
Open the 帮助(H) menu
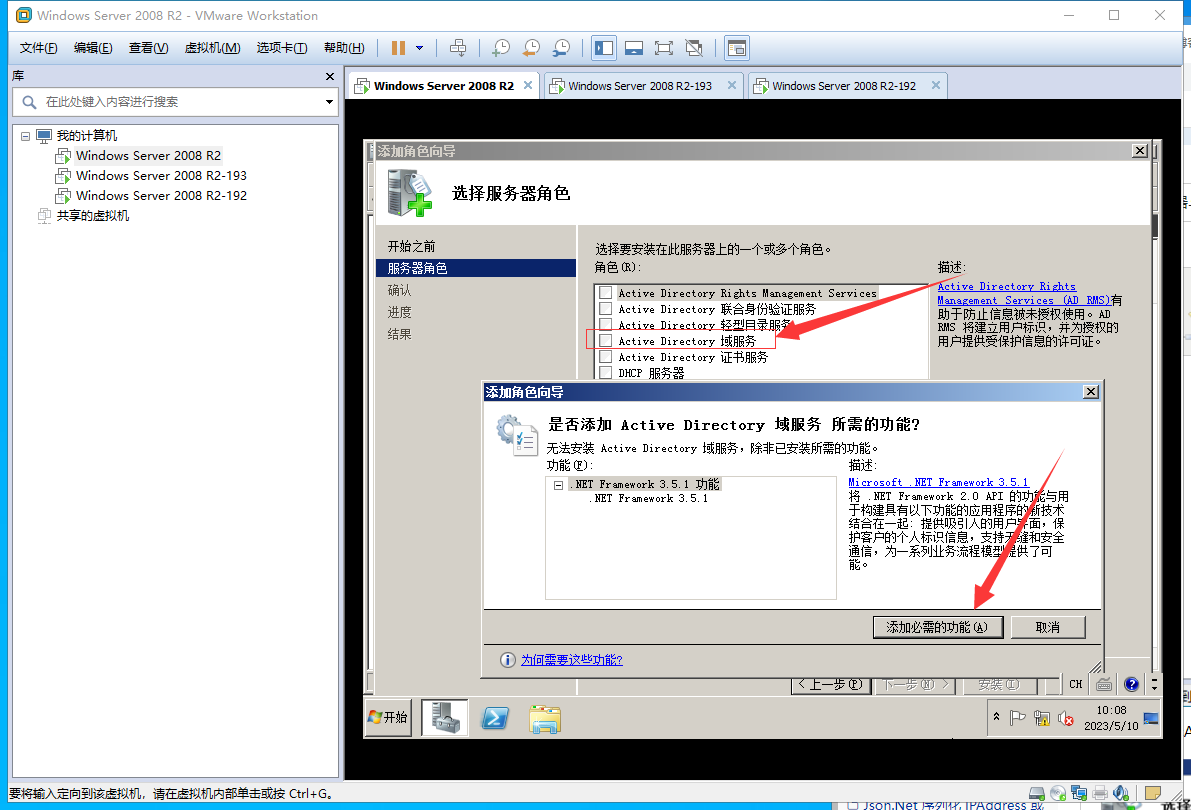click(x=344, y=48)
